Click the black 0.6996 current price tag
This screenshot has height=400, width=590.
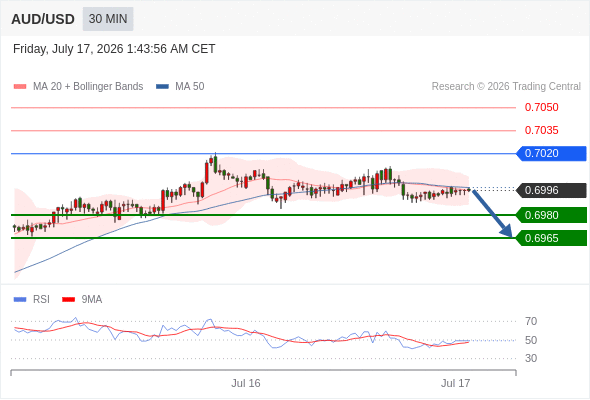[x=551, y=190]
